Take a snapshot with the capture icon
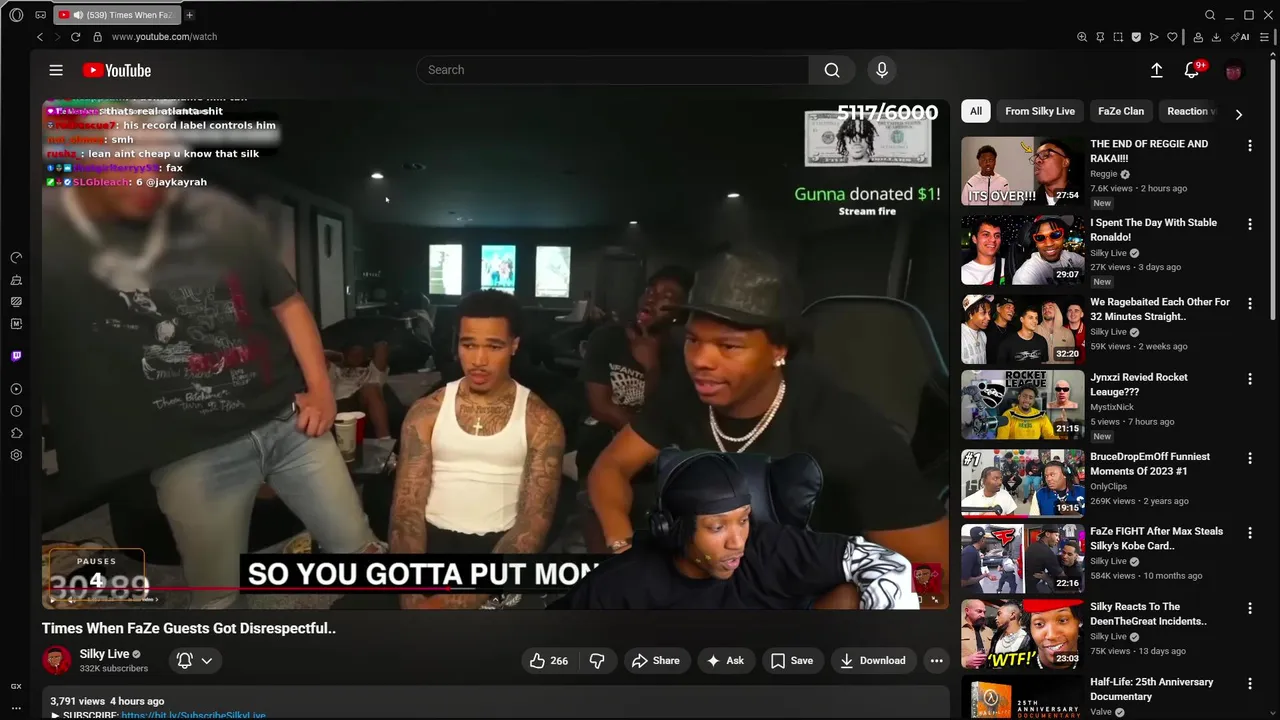Viewport: 1280px width, 720px height. [1118, 37]
